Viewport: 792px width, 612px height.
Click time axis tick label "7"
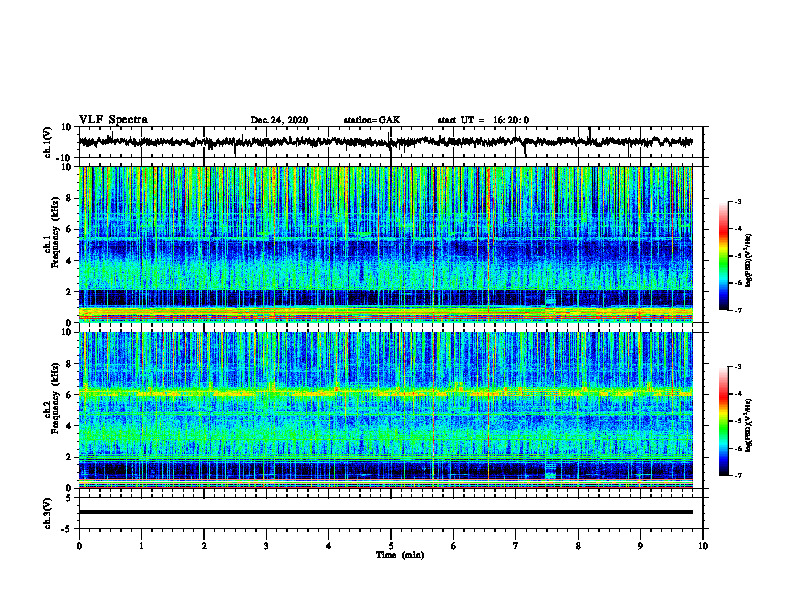click(x=516, y=546)
